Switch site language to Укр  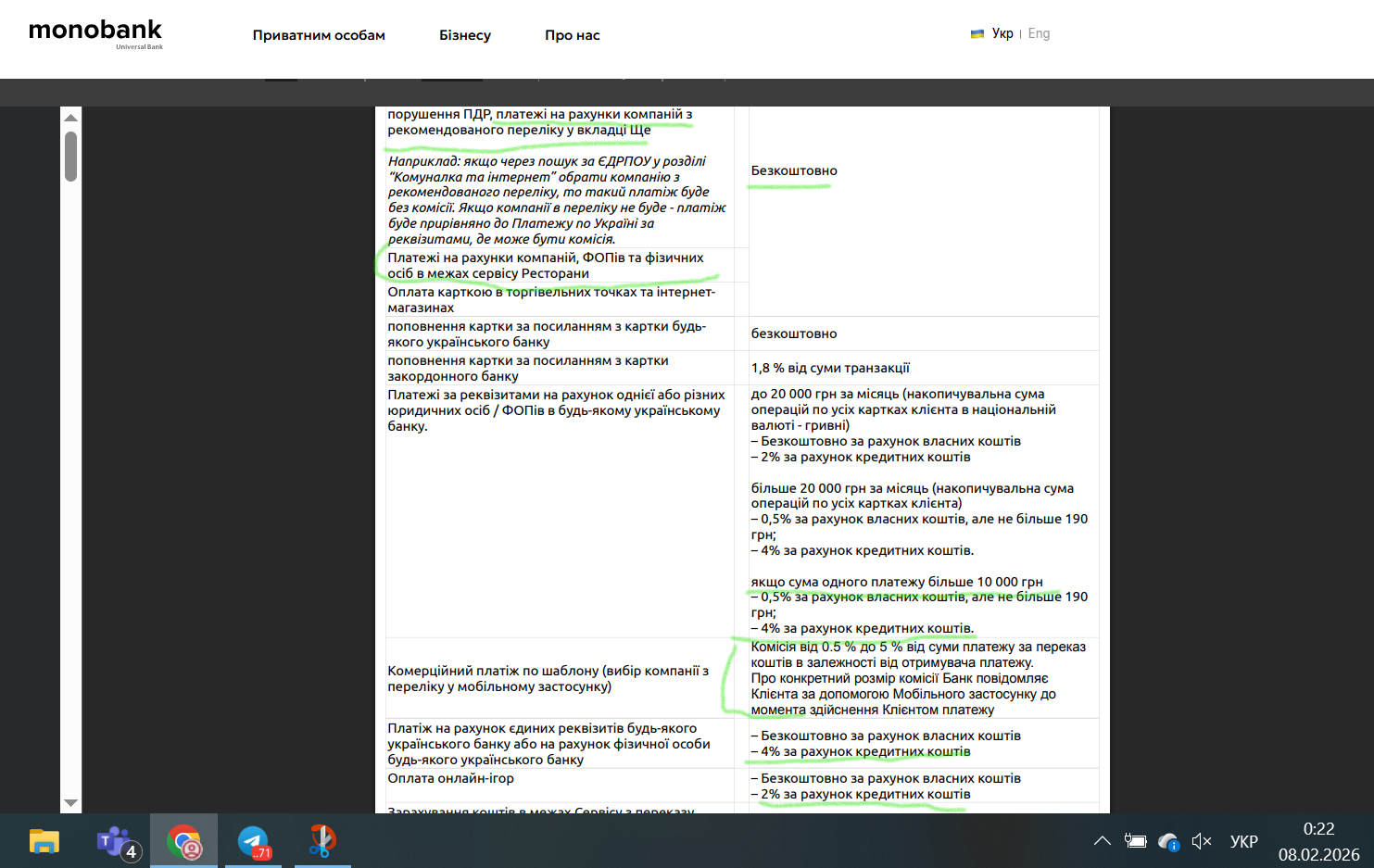1002,33
